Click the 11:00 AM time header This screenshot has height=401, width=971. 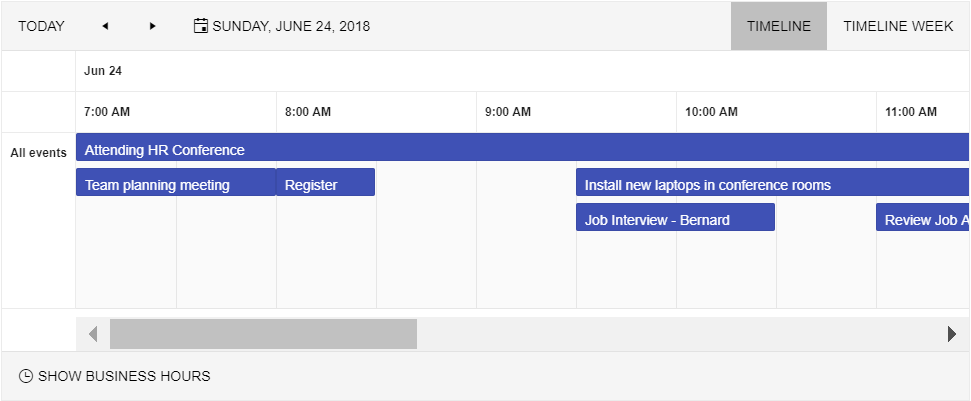pyautogui.click(x=923, y=112)
